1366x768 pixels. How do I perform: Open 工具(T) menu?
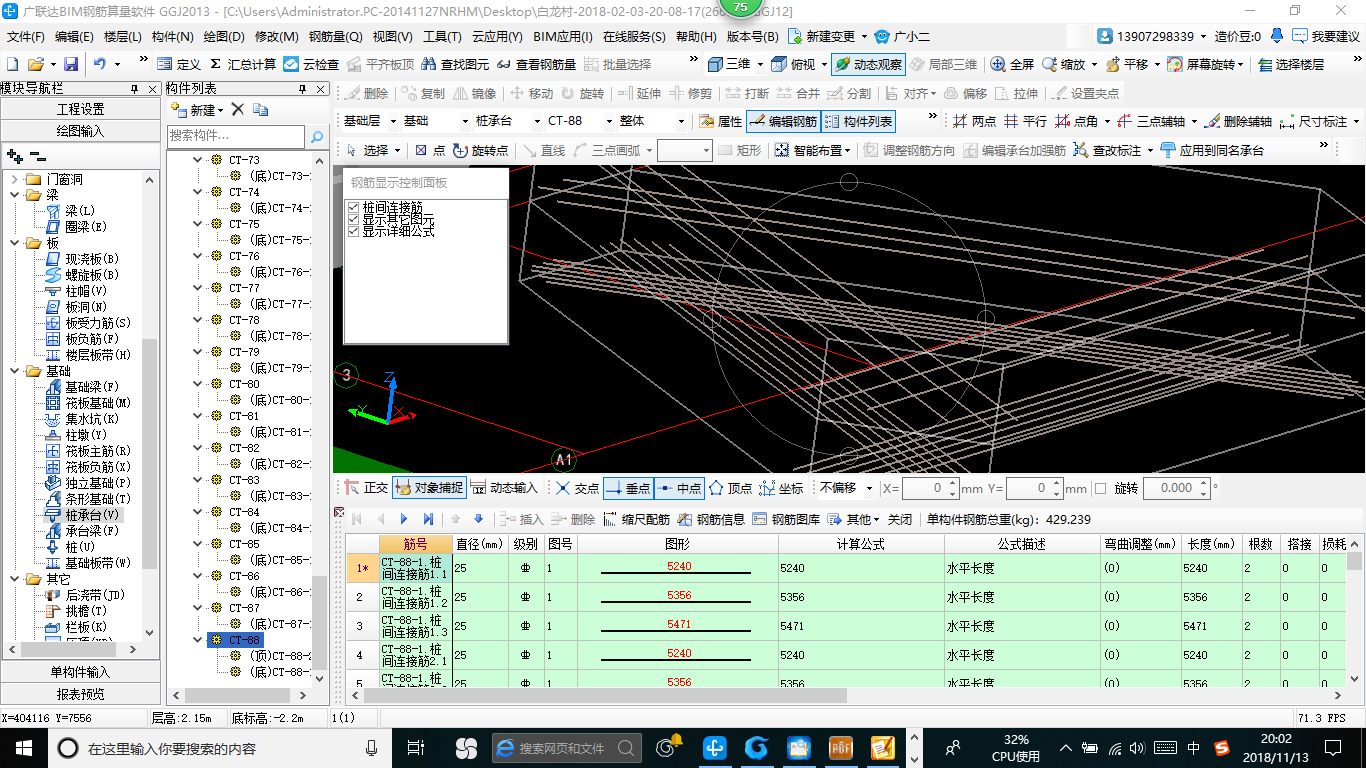(442, 37)
